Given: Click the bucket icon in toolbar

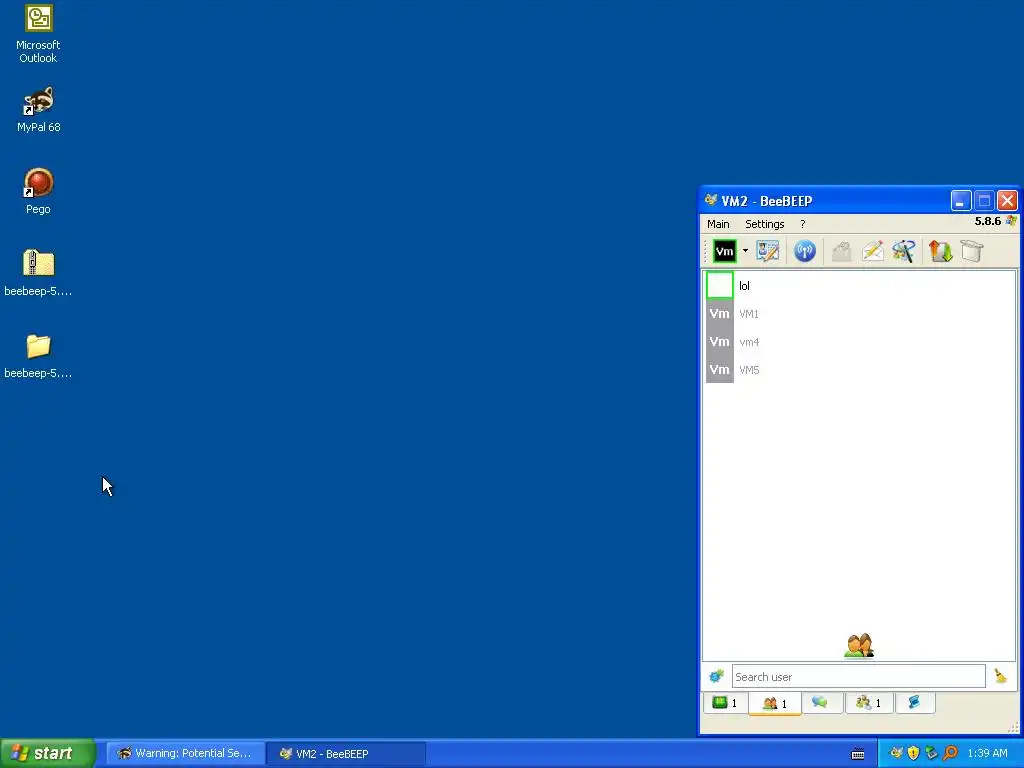Looking at the screenshot, I should click(x=972, y=251).
